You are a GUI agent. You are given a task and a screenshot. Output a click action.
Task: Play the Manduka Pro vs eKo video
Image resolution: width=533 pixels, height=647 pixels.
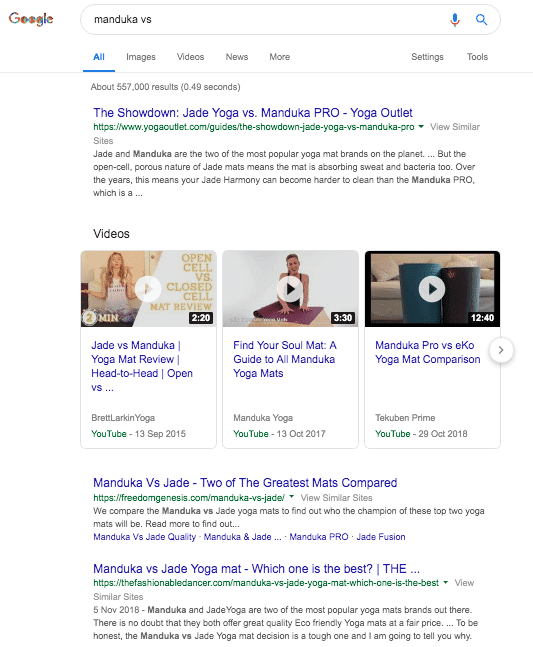tap(432, 289)
